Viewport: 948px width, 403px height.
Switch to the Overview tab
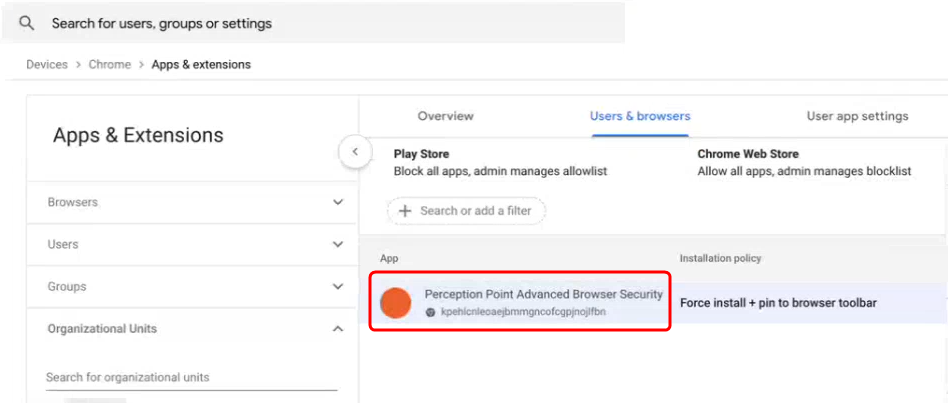446,116
